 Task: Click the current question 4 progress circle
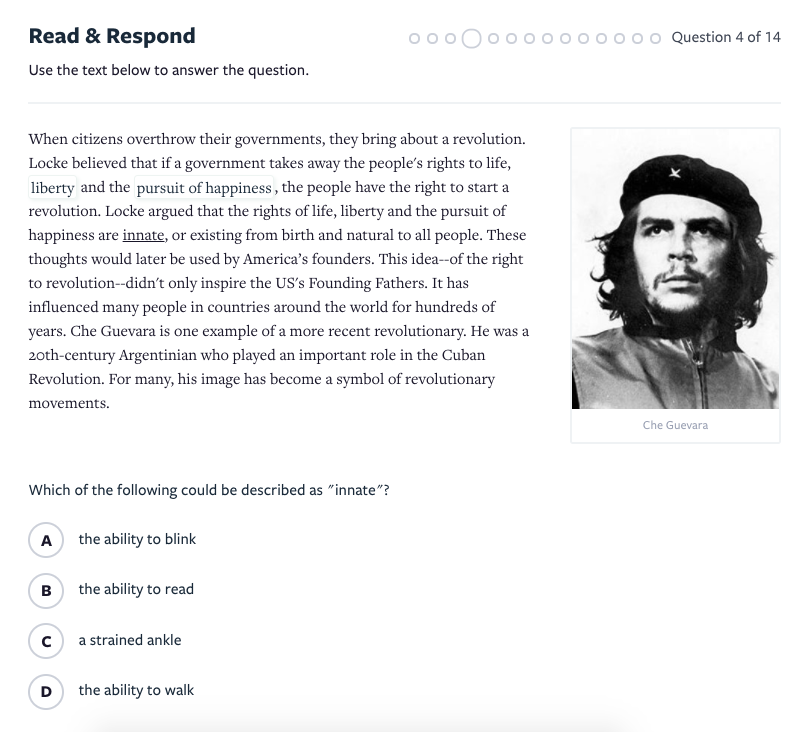coord(471,39)
